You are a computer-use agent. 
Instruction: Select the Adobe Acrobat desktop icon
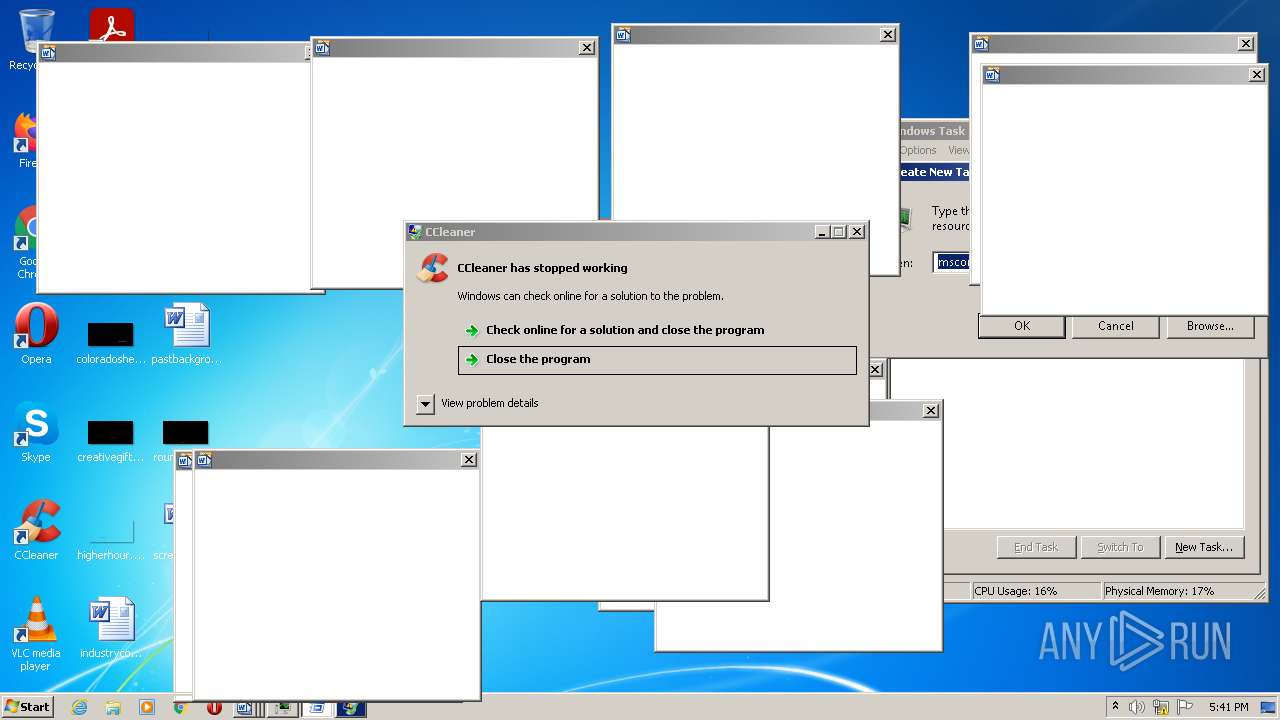111,26
